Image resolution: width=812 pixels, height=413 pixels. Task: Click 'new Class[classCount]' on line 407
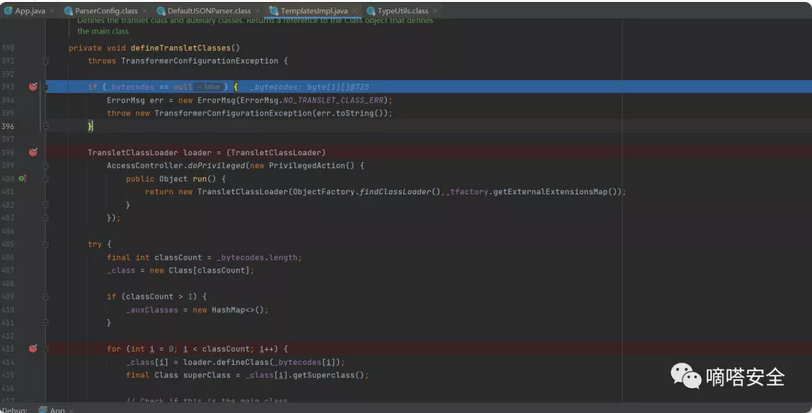pyautogui.click(x=200, y=270)
